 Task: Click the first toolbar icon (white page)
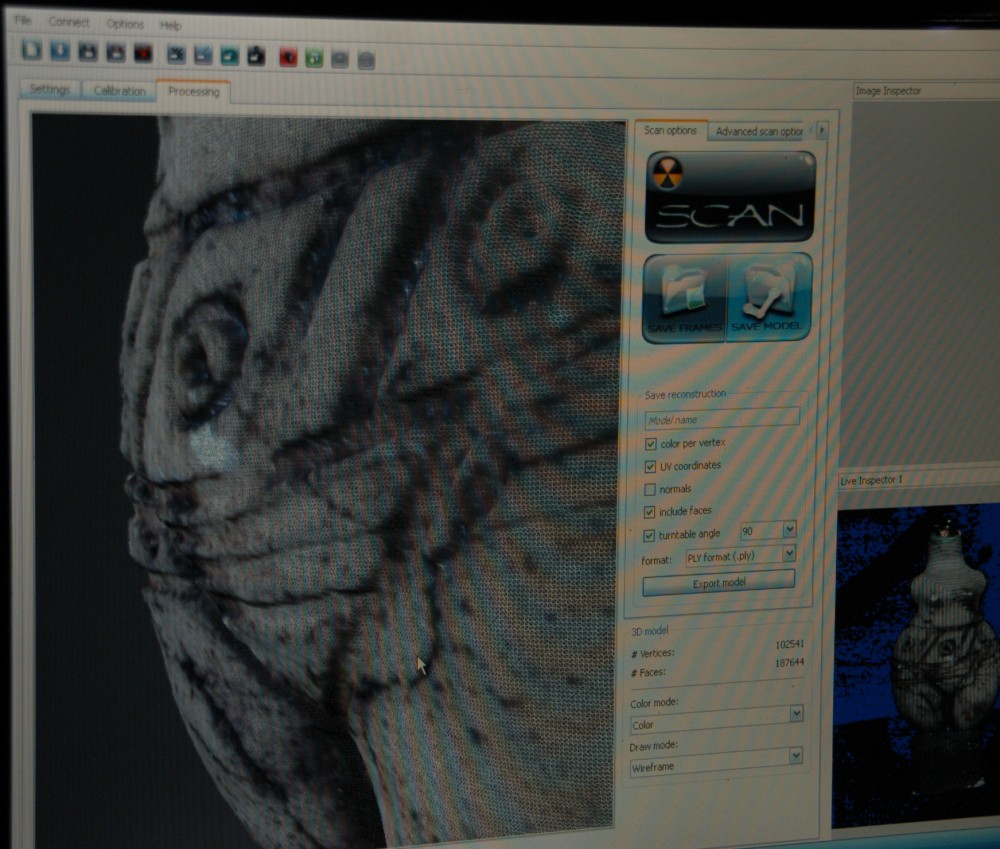coord(32,51)
